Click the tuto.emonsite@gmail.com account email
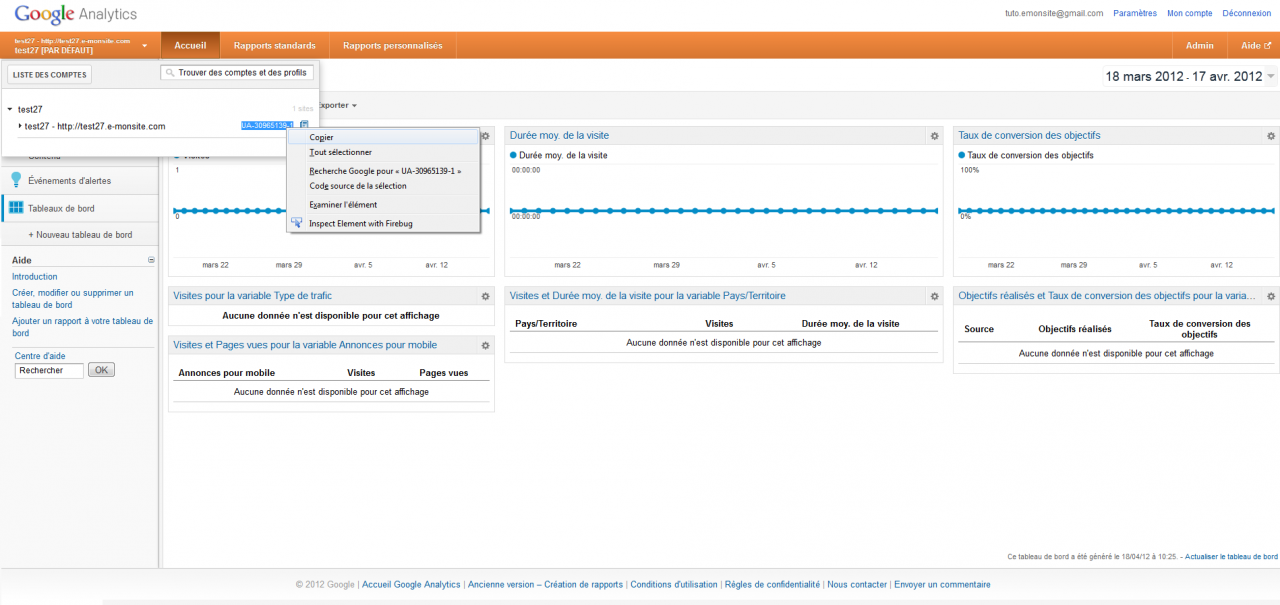Image resolution: width=1280 pixels, height=605 pixels. coord(1054,13)
